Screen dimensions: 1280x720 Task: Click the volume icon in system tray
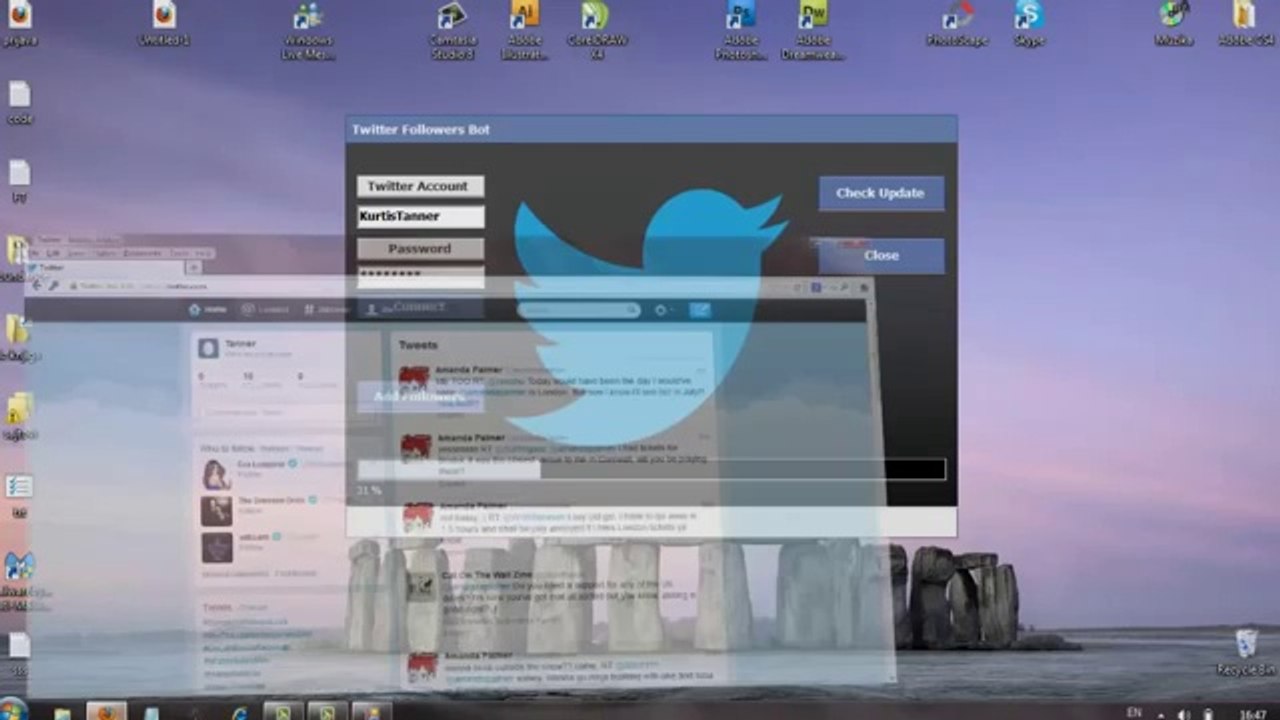[1184, 714]
